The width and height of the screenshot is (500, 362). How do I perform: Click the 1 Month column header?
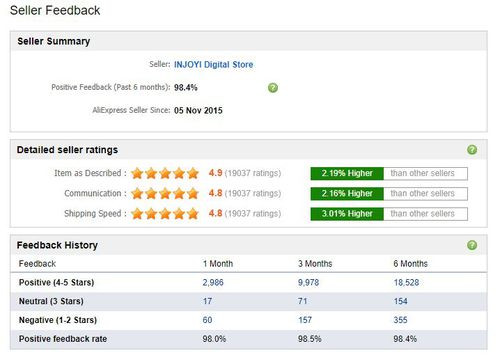pyautogui.click(x=218, y=263)
